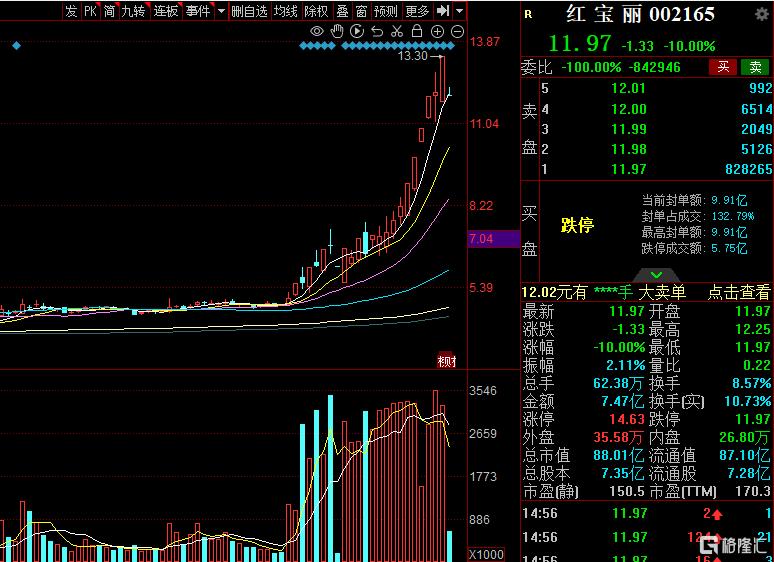This screenshot has height=562, width=774.
Task: Click the 外盘 35.58万 value
Action: click(619, 437)
